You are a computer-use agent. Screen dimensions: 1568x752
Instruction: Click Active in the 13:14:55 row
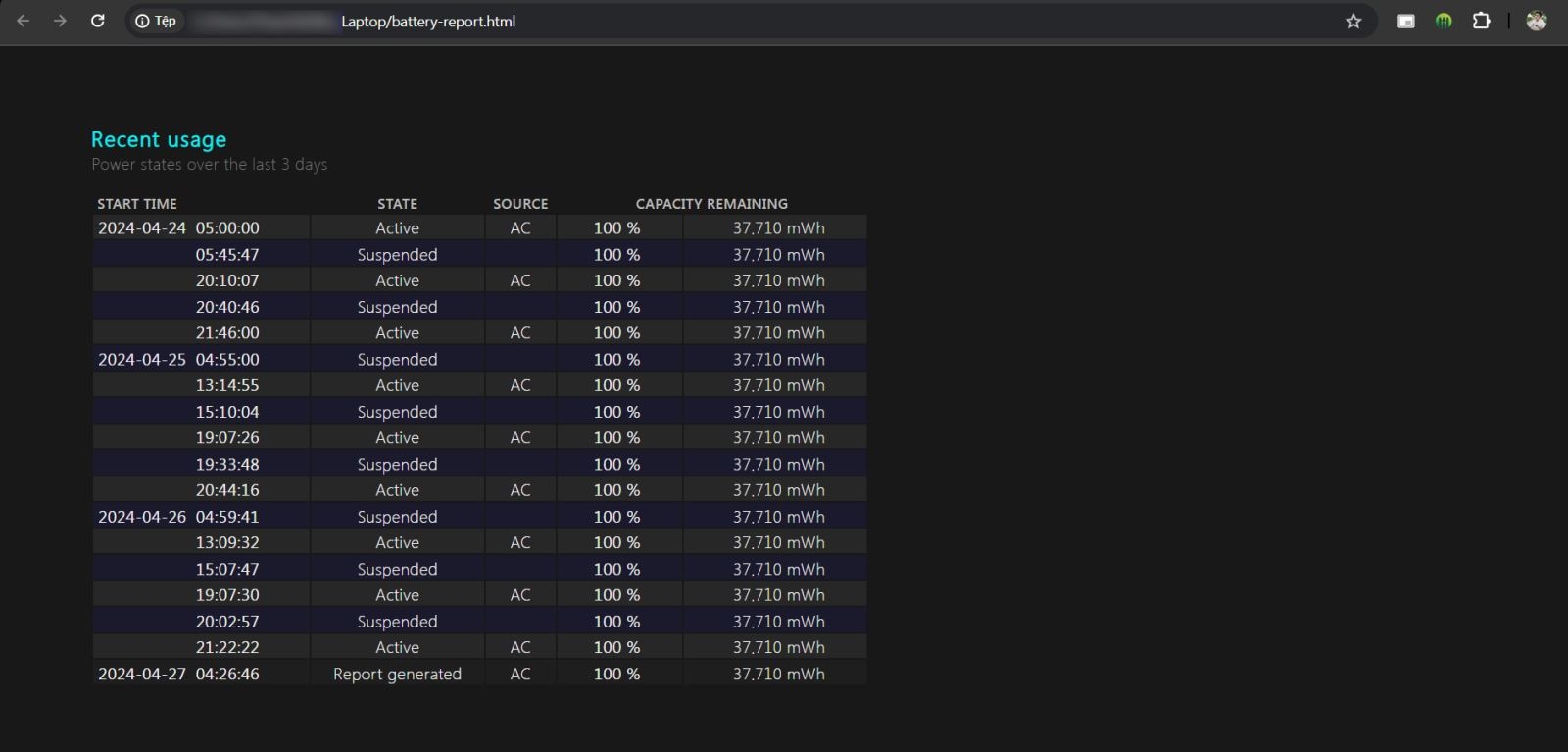tap(397, 385)
